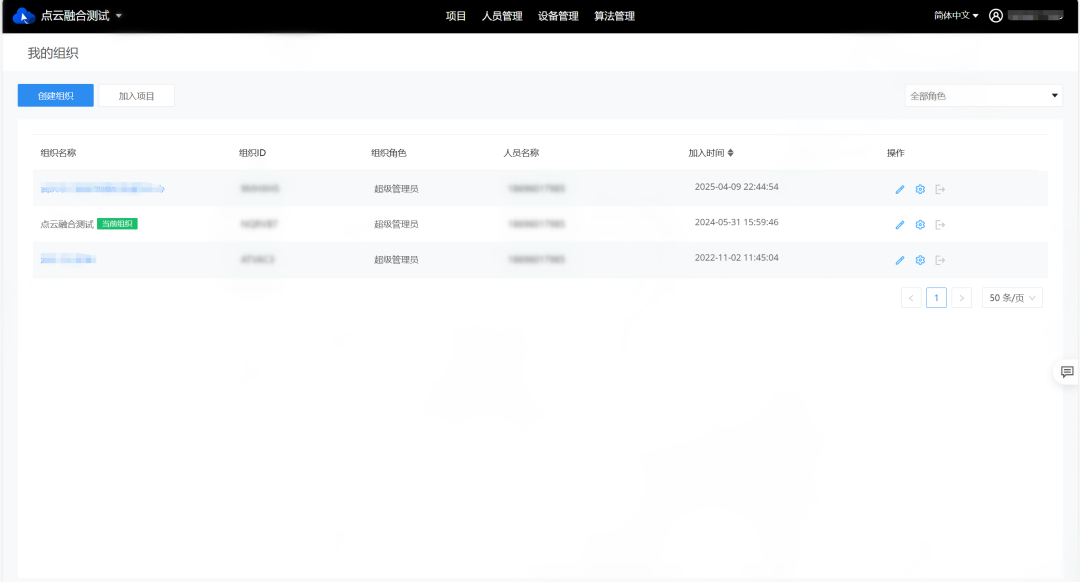Viewport: 1080px width, 582px height.
Task: Edit the organization joined 2022-11-02
Action: tap(900, 260)
